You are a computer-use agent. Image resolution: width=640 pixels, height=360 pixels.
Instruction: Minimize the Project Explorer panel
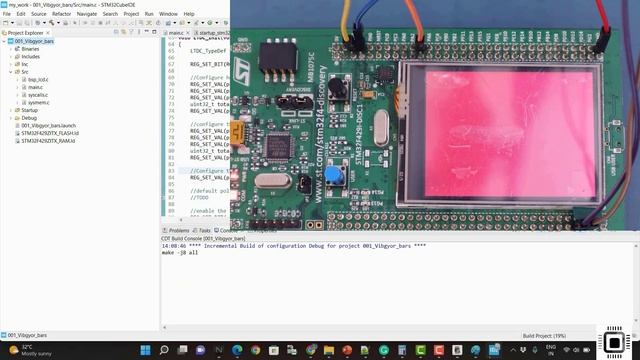point(147,31)
